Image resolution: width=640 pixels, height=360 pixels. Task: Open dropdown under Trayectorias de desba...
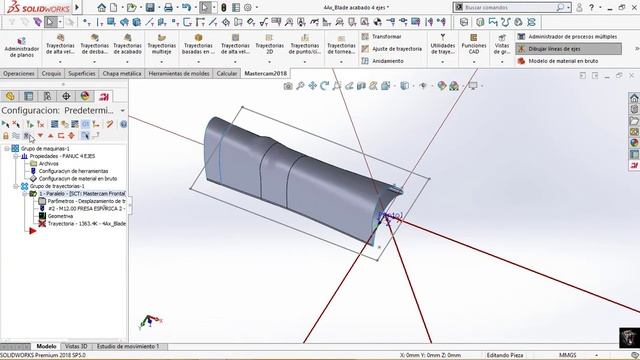coord(94,62)
